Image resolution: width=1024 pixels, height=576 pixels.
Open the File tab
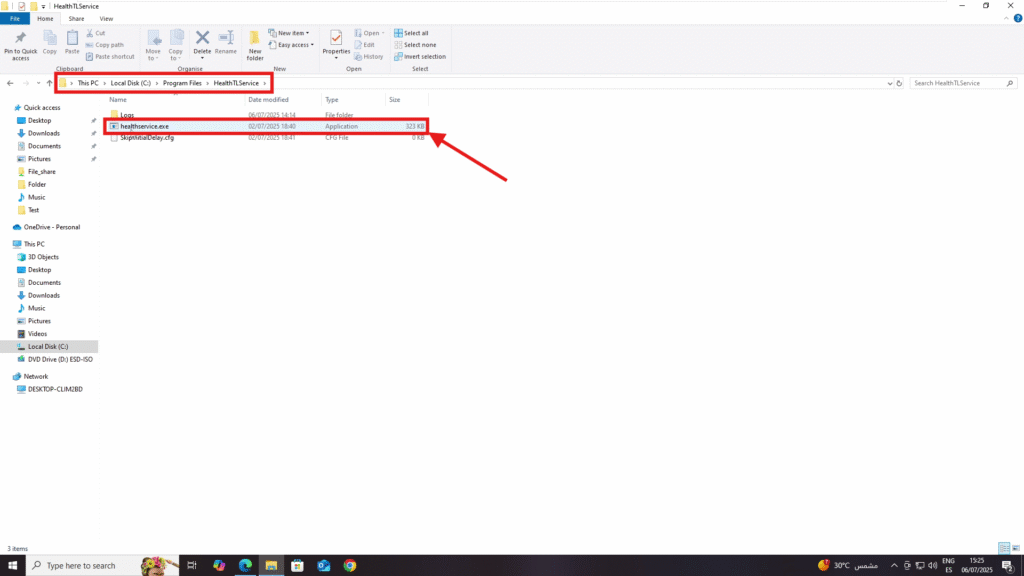[x=14, y=19]
